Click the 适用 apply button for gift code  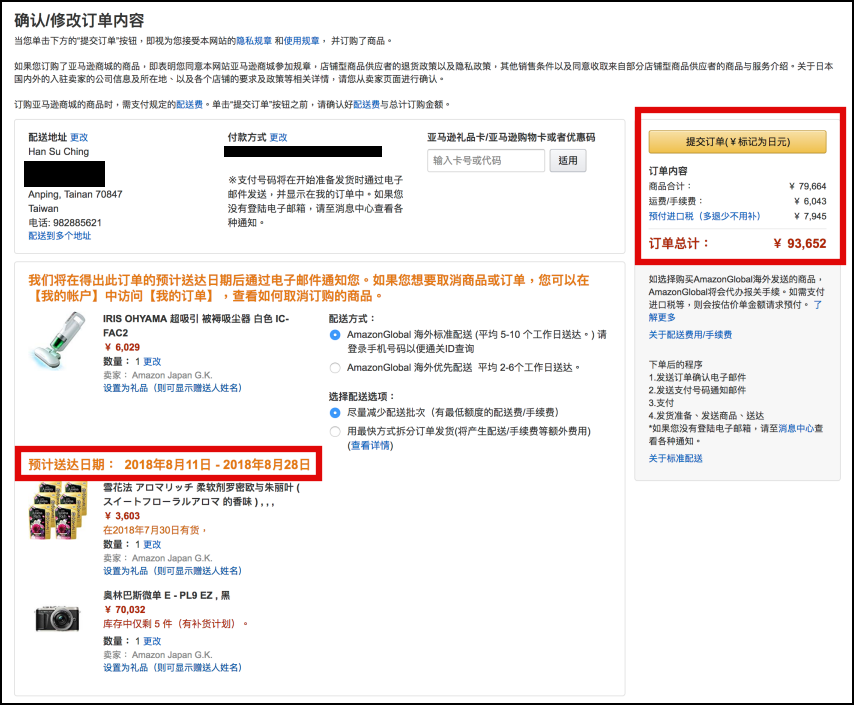pos(568,160)
